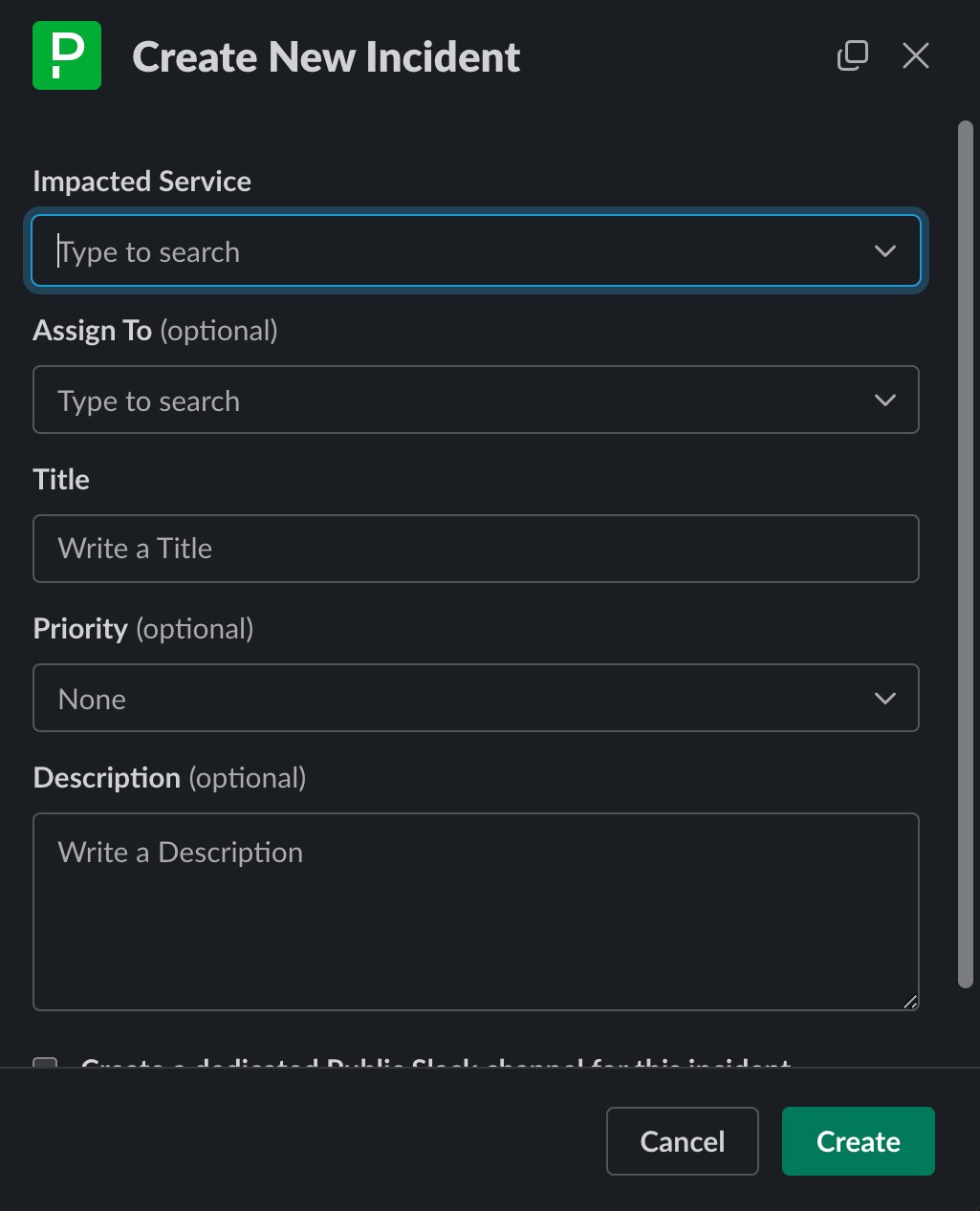Click the green Create button
This screenshot has height=1211, width=980.
(858, 1141)
